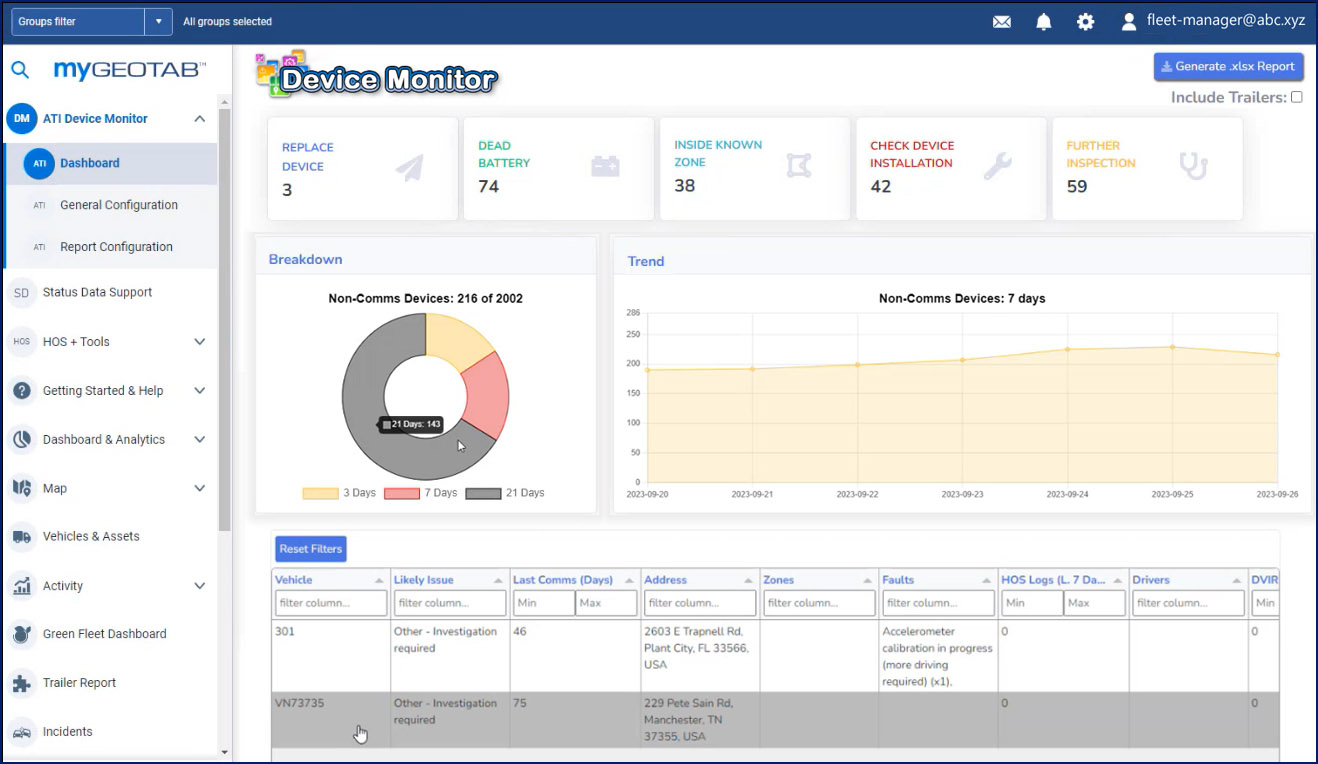Collapse the ATI Device Monitor section
This screenshot has width=1318, height=764.
click(x=199, y=119)
